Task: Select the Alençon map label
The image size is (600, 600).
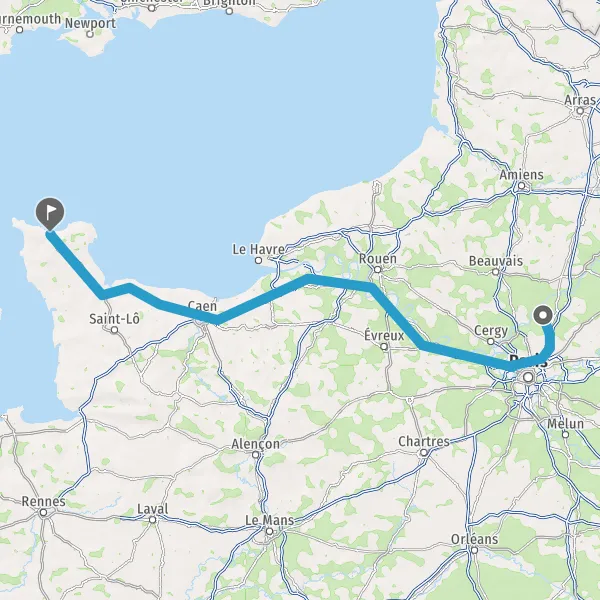Action: pyautogui.click(x=255, y=444)
